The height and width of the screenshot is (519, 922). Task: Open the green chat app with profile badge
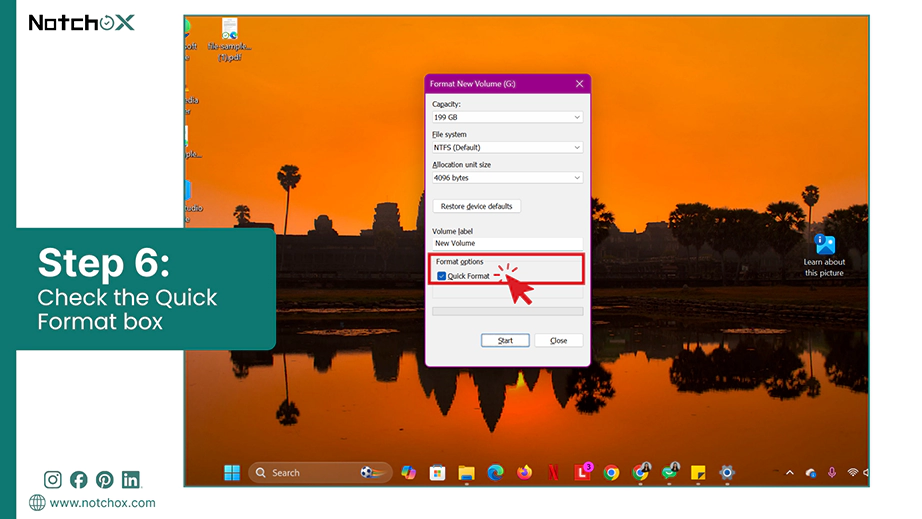tap(670, 472)
